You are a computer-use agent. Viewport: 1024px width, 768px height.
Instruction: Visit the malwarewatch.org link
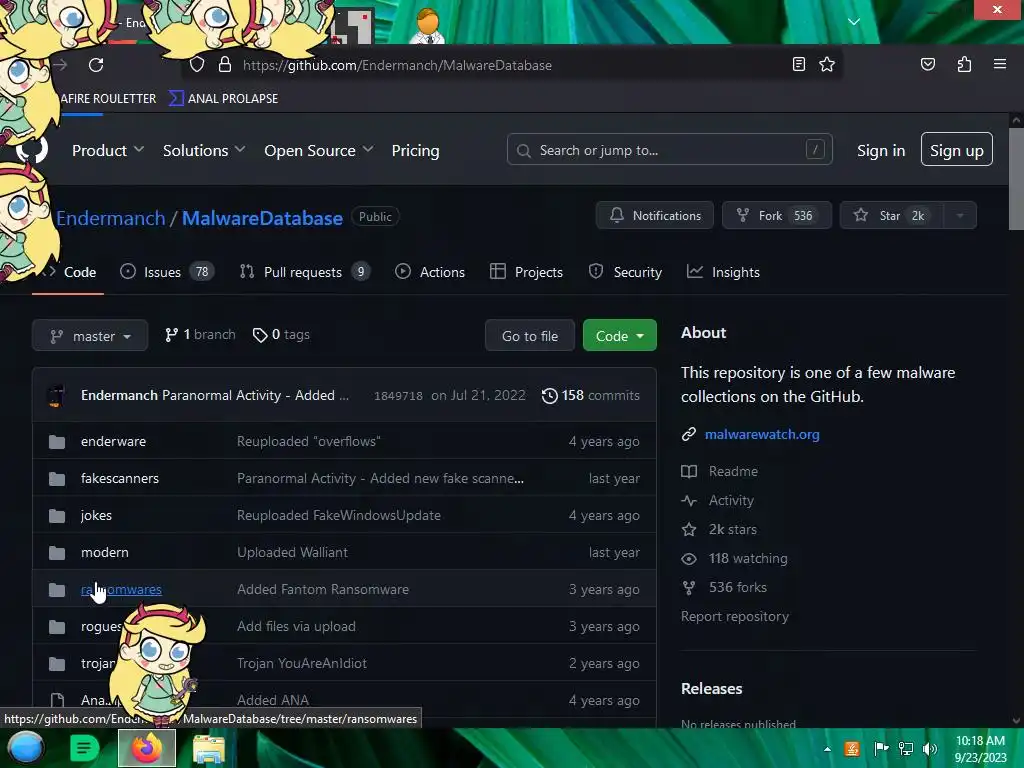(761, 434)
